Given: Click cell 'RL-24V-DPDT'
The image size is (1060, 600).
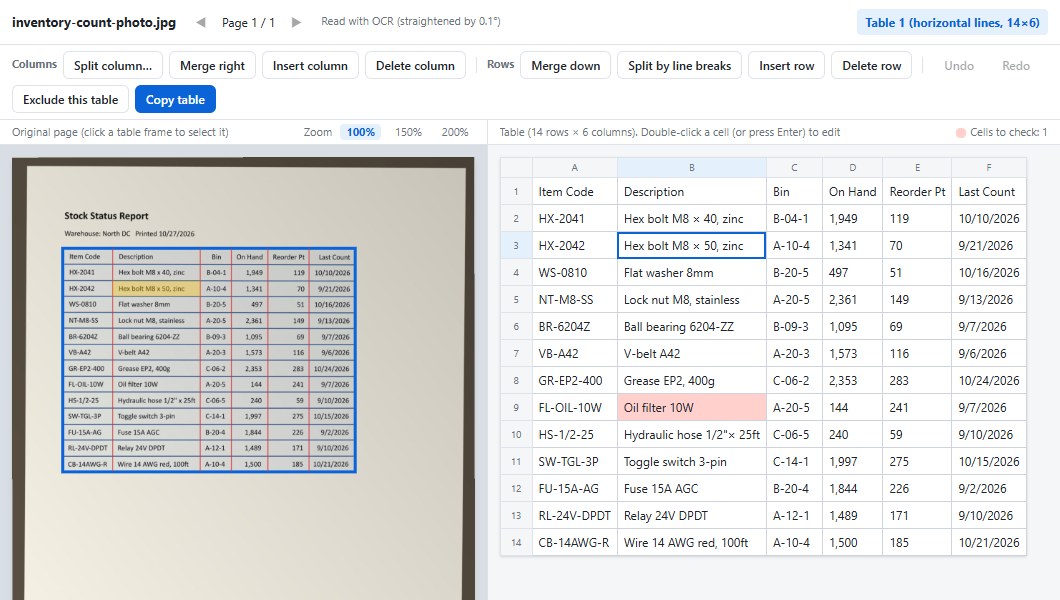Looking at the screenshot, I should 575,516.
